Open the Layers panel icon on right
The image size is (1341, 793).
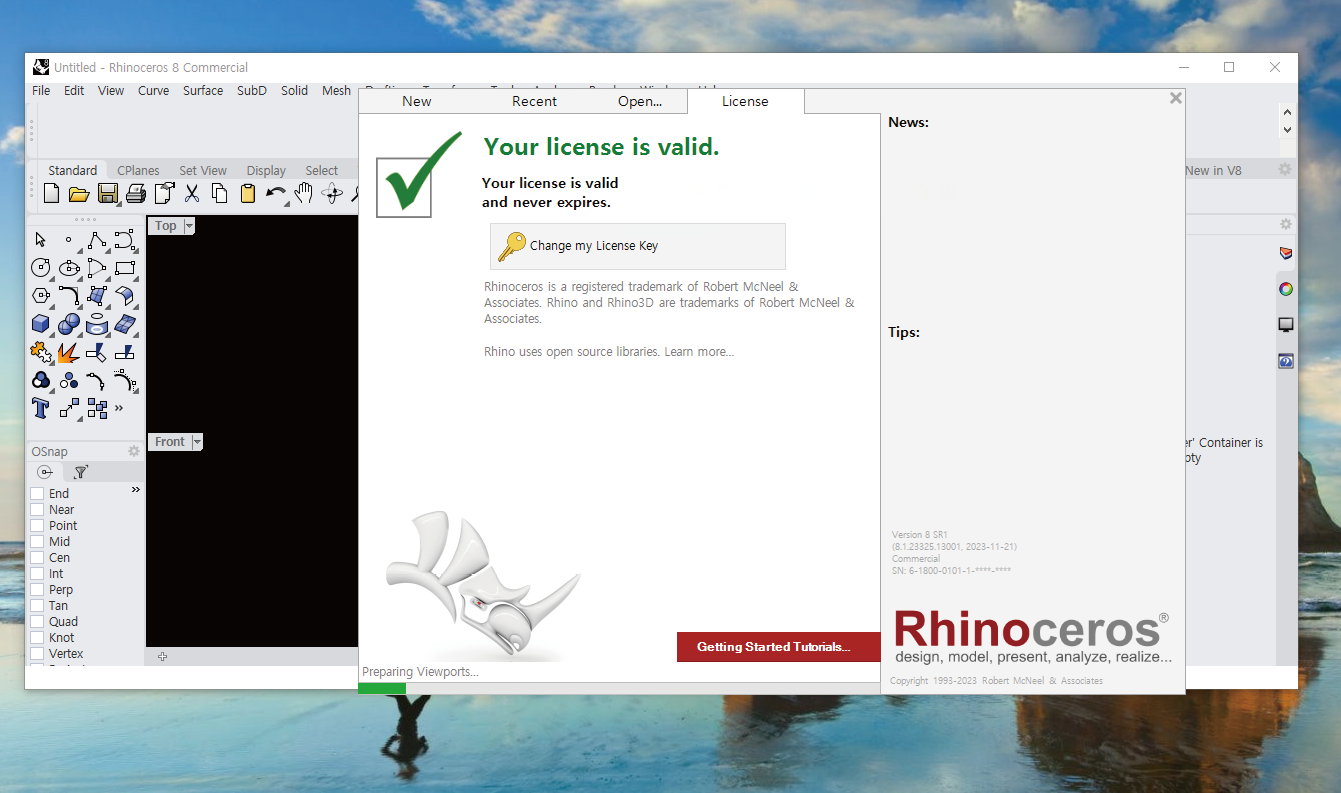click(x=1286, y=253)
